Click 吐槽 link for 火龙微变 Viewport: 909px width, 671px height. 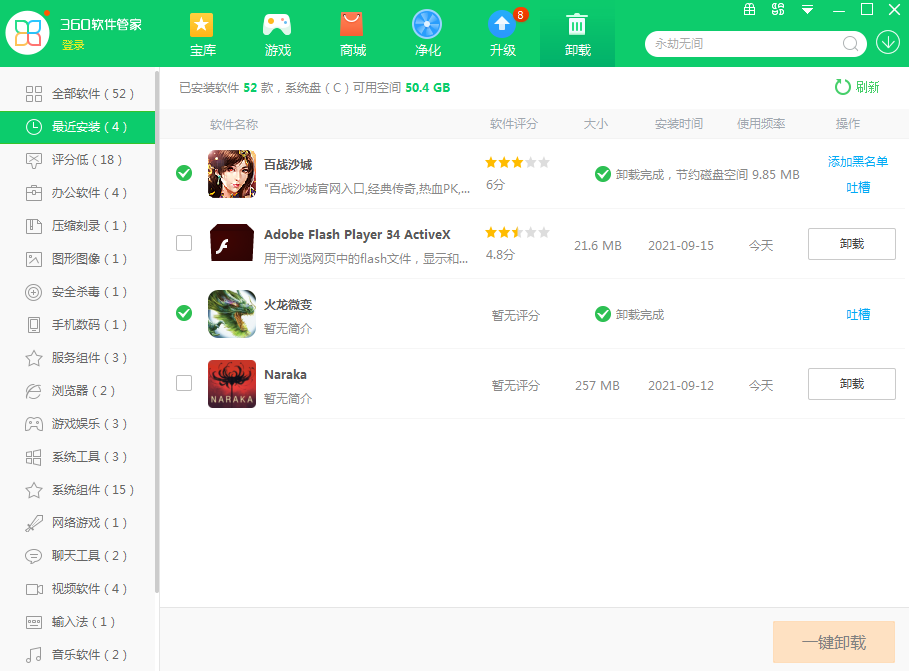(x=858, y=314)
